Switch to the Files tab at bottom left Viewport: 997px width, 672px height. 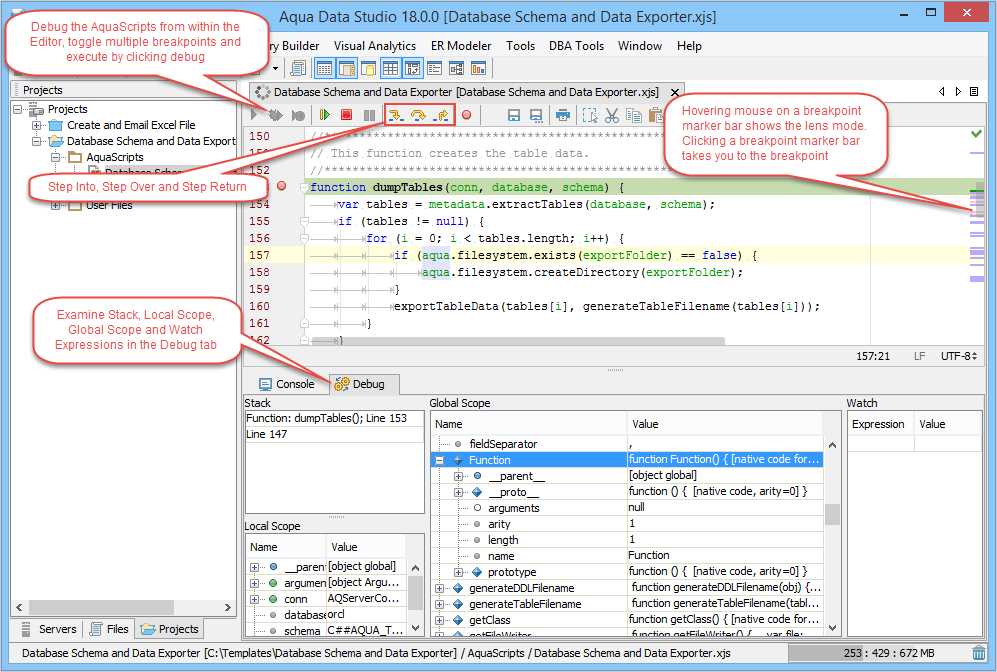109,629
